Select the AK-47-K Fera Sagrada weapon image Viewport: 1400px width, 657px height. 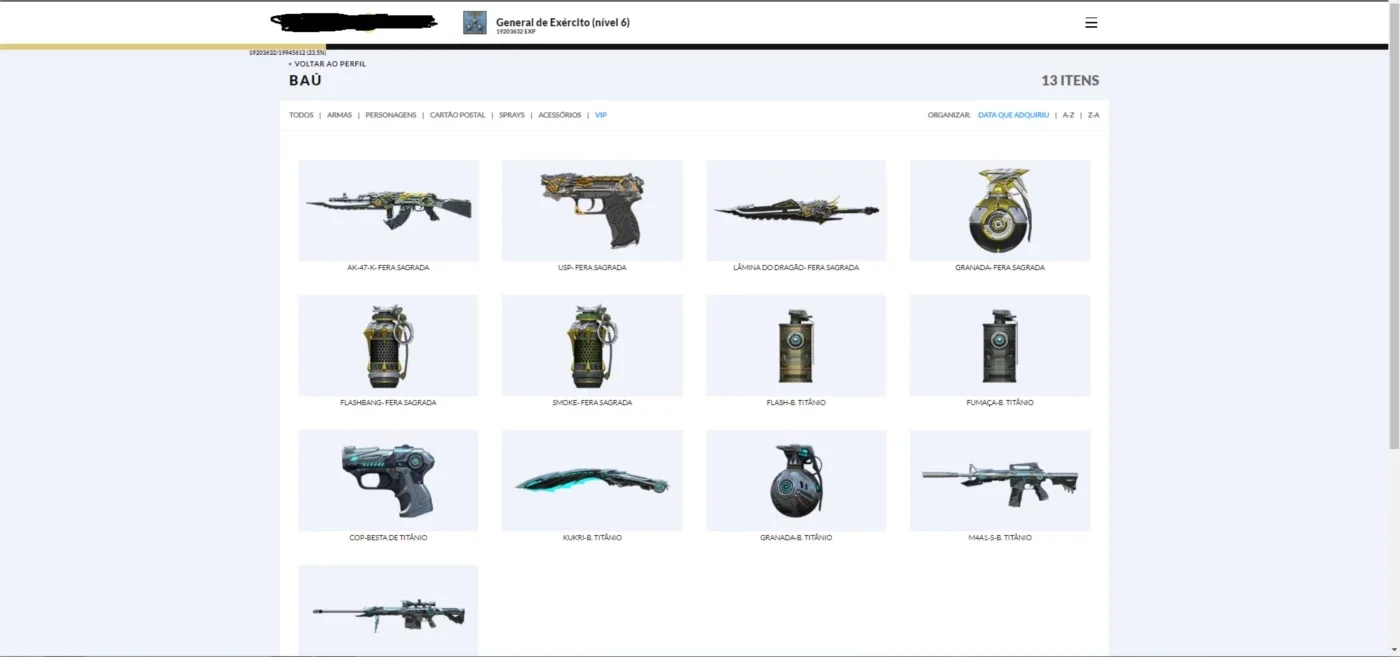(389, 210)
